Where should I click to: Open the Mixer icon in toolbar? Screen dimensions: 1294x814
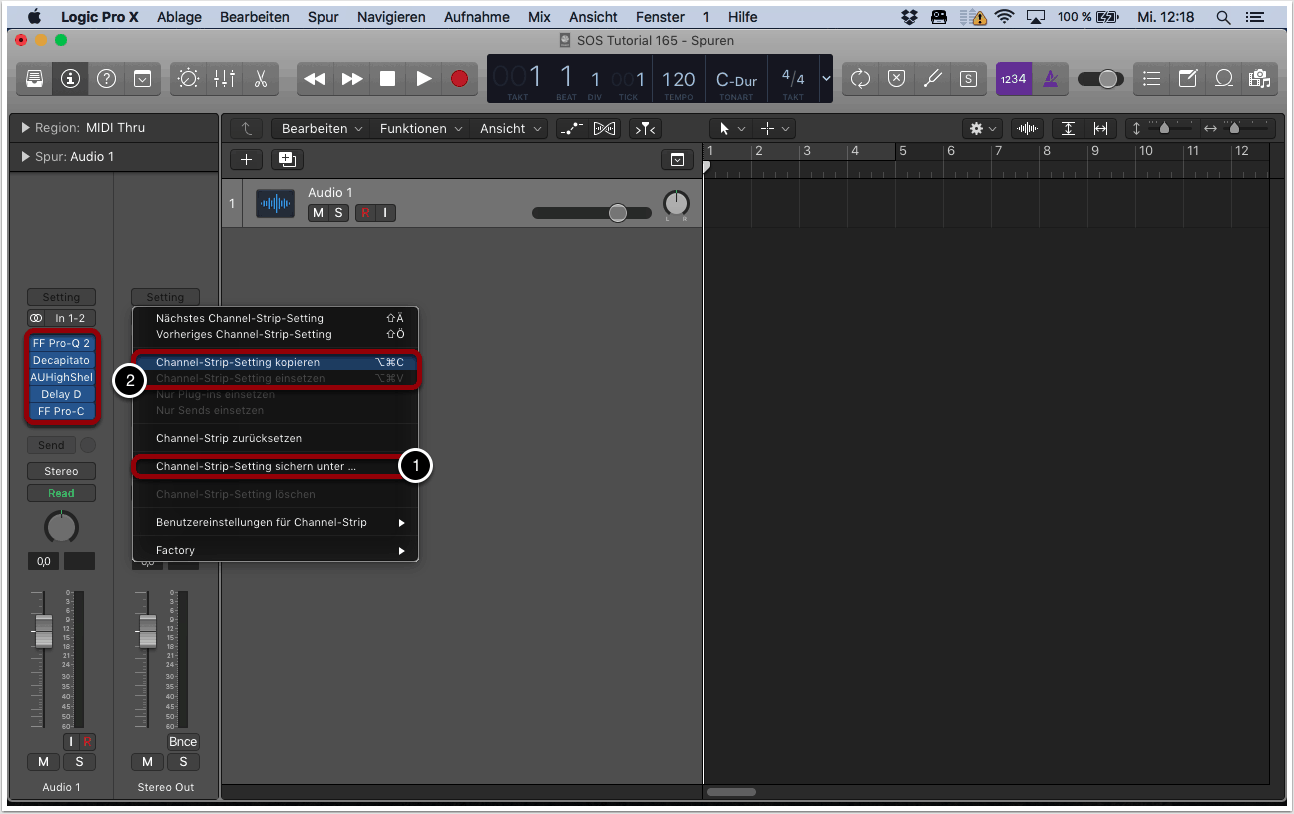click(224, 79)
